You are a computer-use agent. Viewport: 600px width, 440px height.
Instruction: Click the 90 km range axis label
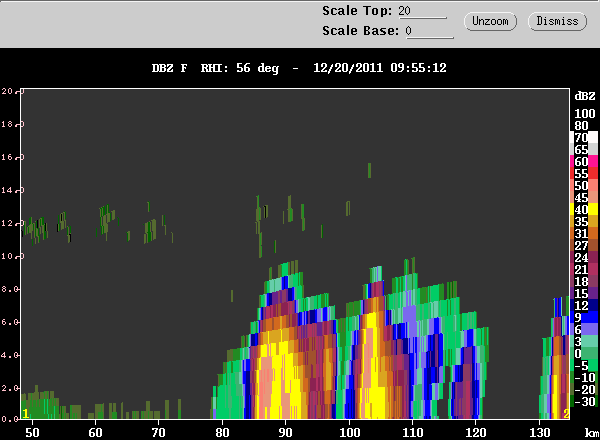[285, 433]
